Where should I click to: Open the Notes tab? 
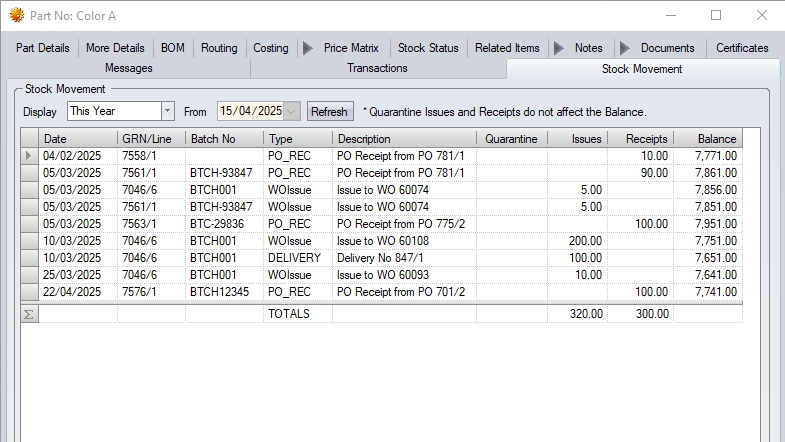coord(588,48)
